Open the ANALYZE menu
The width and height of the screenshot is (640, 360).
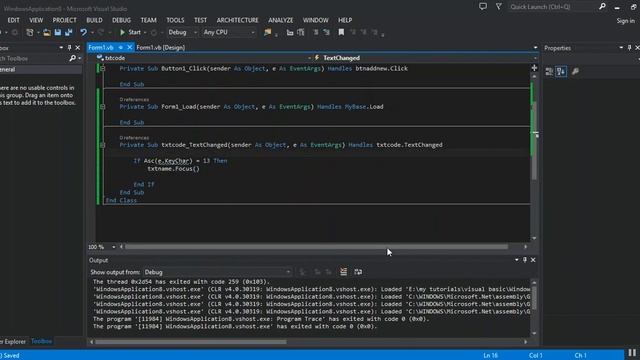click(280, 20)
